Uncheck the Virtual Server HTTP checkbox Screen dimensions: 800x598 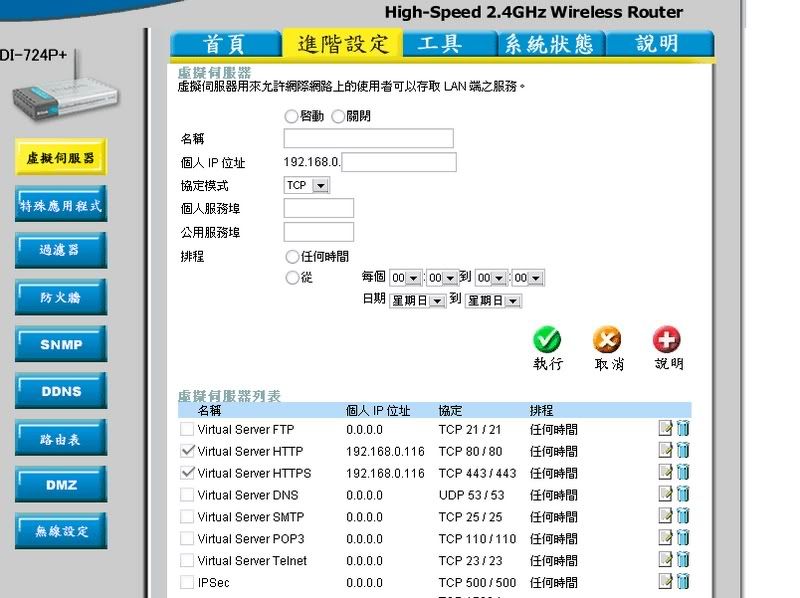pyautogui.click(x=187, y=451)
